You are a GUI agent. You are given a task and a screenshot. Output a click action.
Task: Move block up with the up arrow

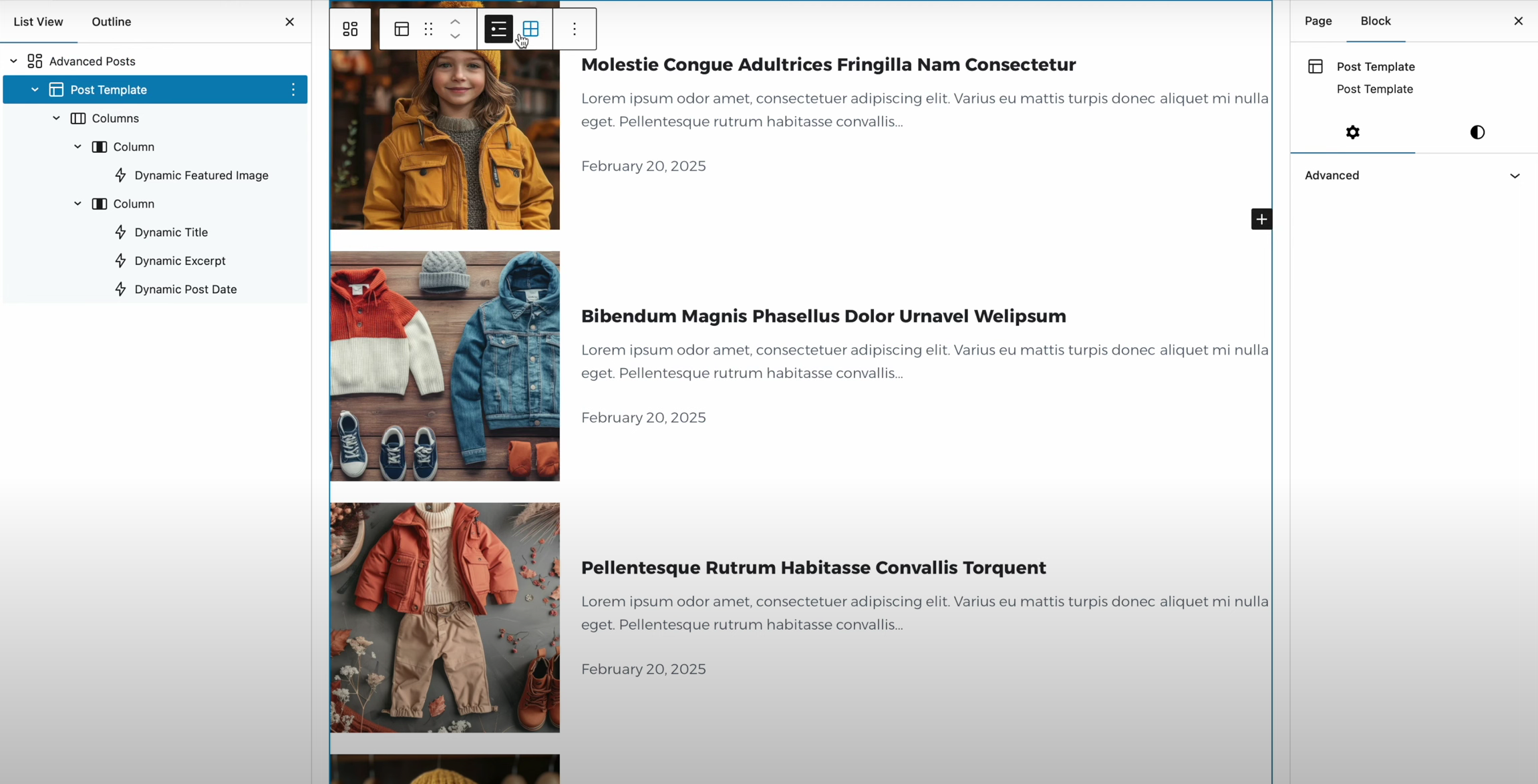[x=455, y=21]
